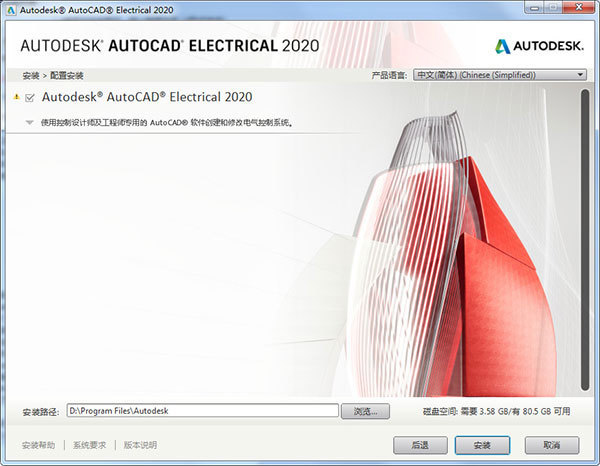The height and width of the screenshot is (466, 600).
Task: Uncheck the AutoCAD Electrical 2020 checkbox
Action: (x=29, y=98)
